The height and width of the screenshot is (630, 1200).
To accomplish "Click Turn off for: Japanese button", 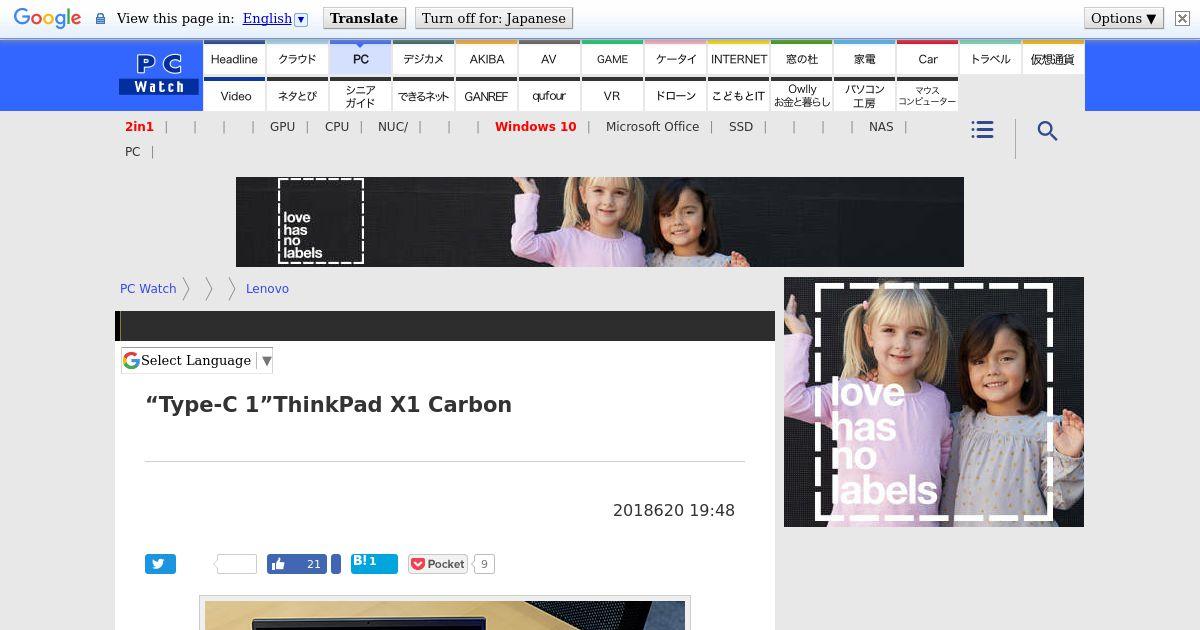I will pos(493,18).
